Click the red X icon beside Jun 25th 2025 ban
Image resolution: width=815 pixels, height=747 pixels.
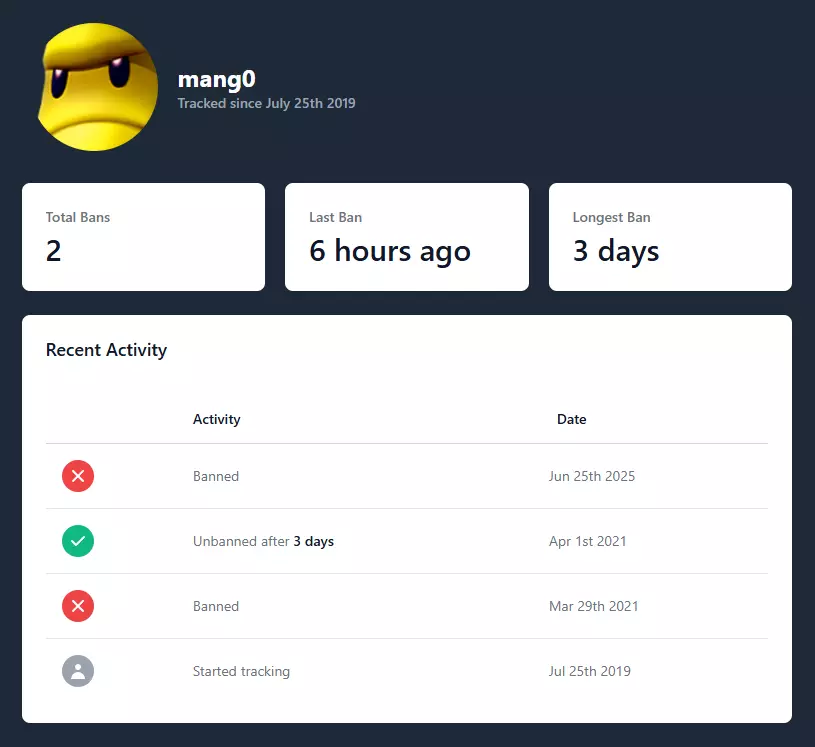click(78, 476)
